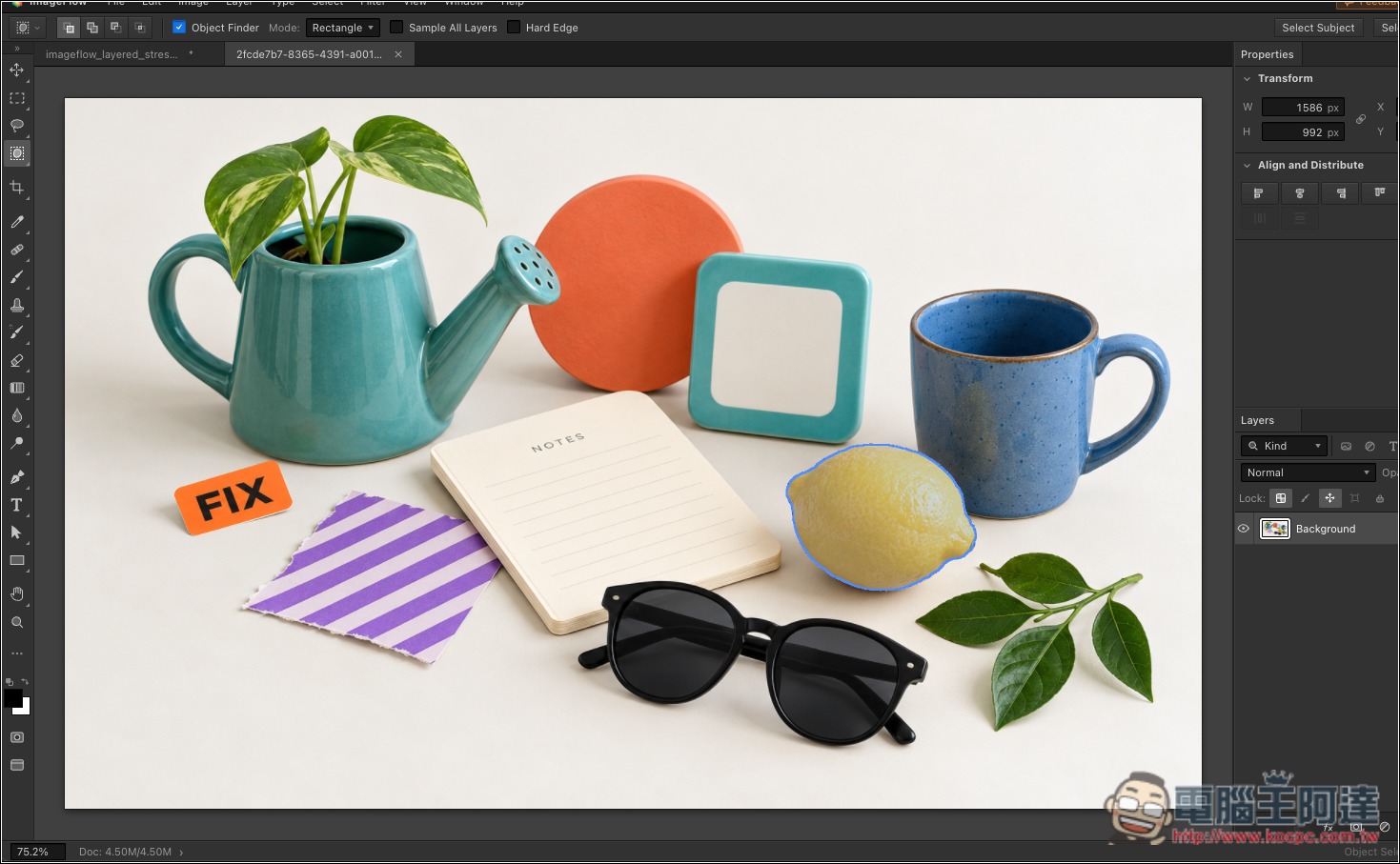Select the History Brush tool
The image size is (1400, 864).
click(x=17, y=332)
